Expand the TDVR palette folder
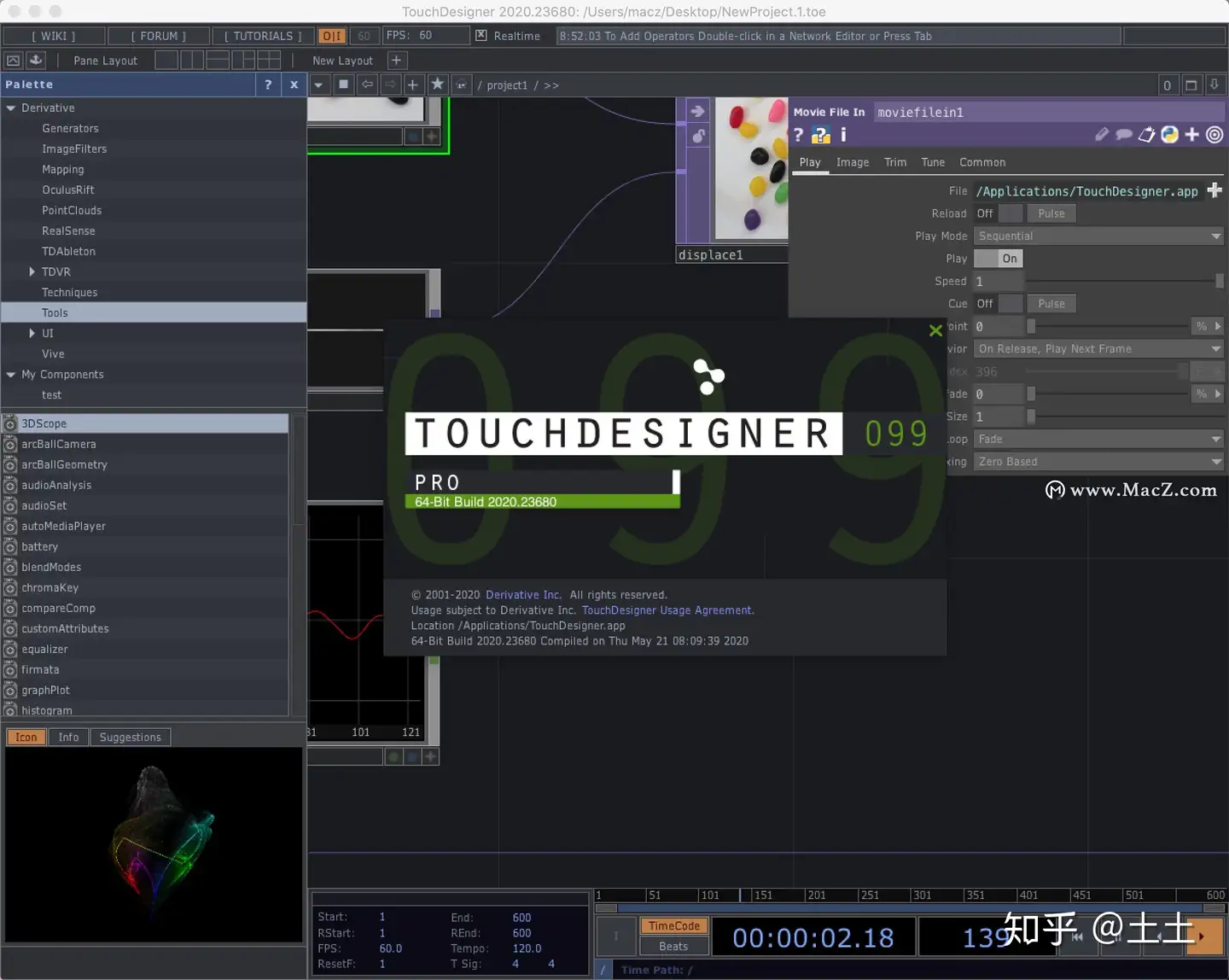Image resolution: width=1229 pixels, height=980 pixels. (32, 271)
